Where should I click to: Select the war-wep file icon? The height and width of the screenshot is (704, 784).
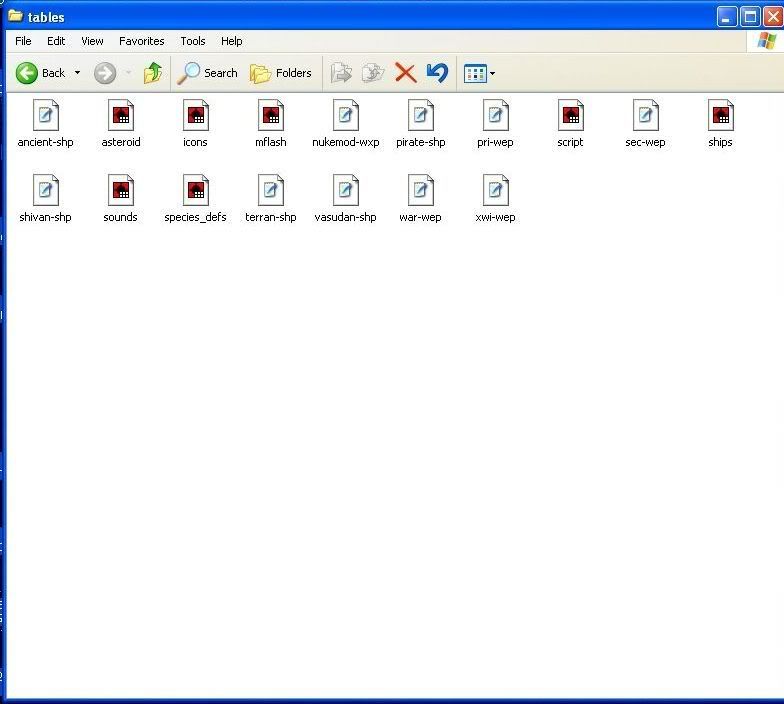pyautogui.click(x=420, y=190)
